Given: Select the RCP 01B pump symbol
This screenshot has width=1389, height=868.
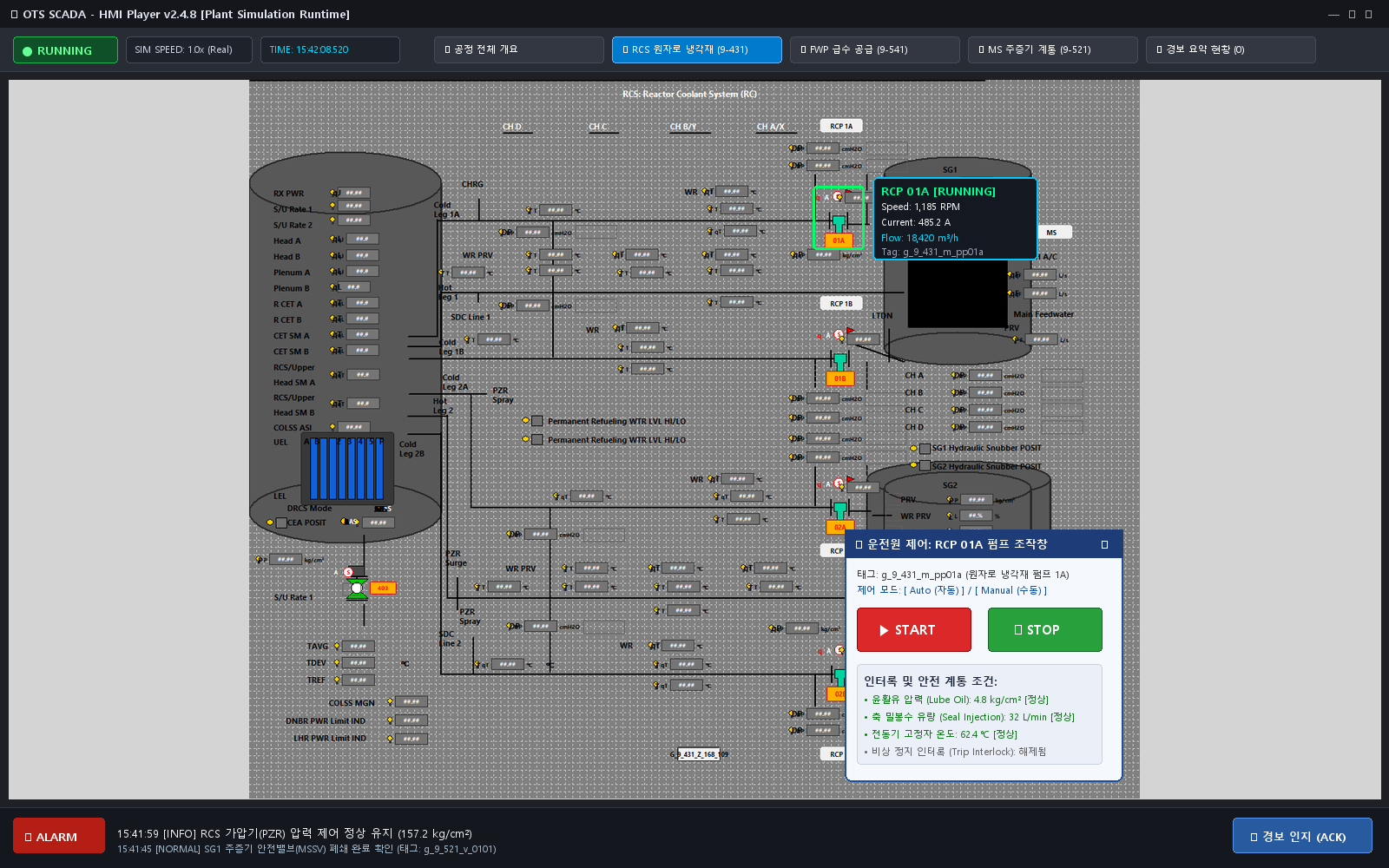Looking at the screenshot, I should pyautogui.click(x=839, y=363).
